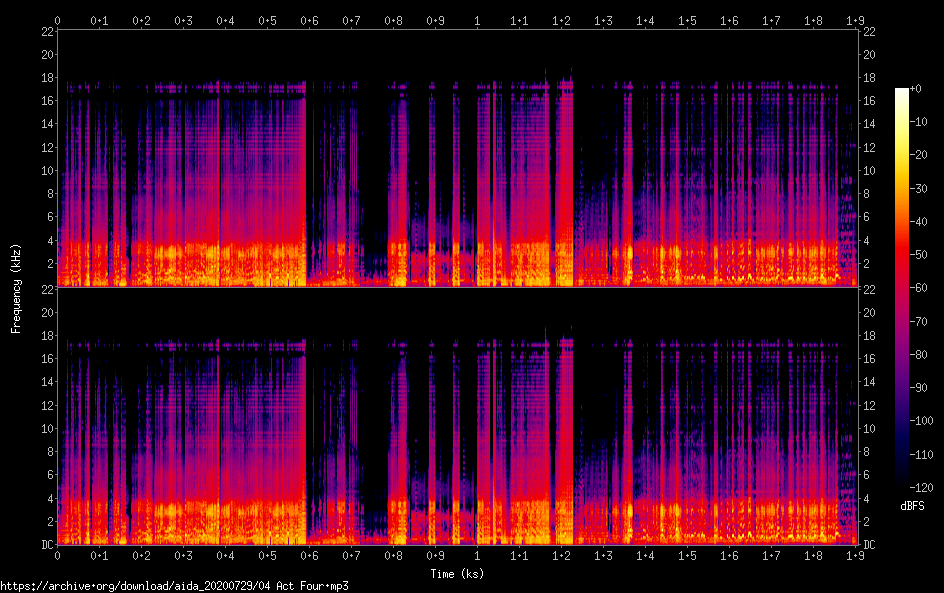Screen dimensions: 944x593
Task: Click the upper channel spectrogram plot
Action: click(x=457, y=158)
